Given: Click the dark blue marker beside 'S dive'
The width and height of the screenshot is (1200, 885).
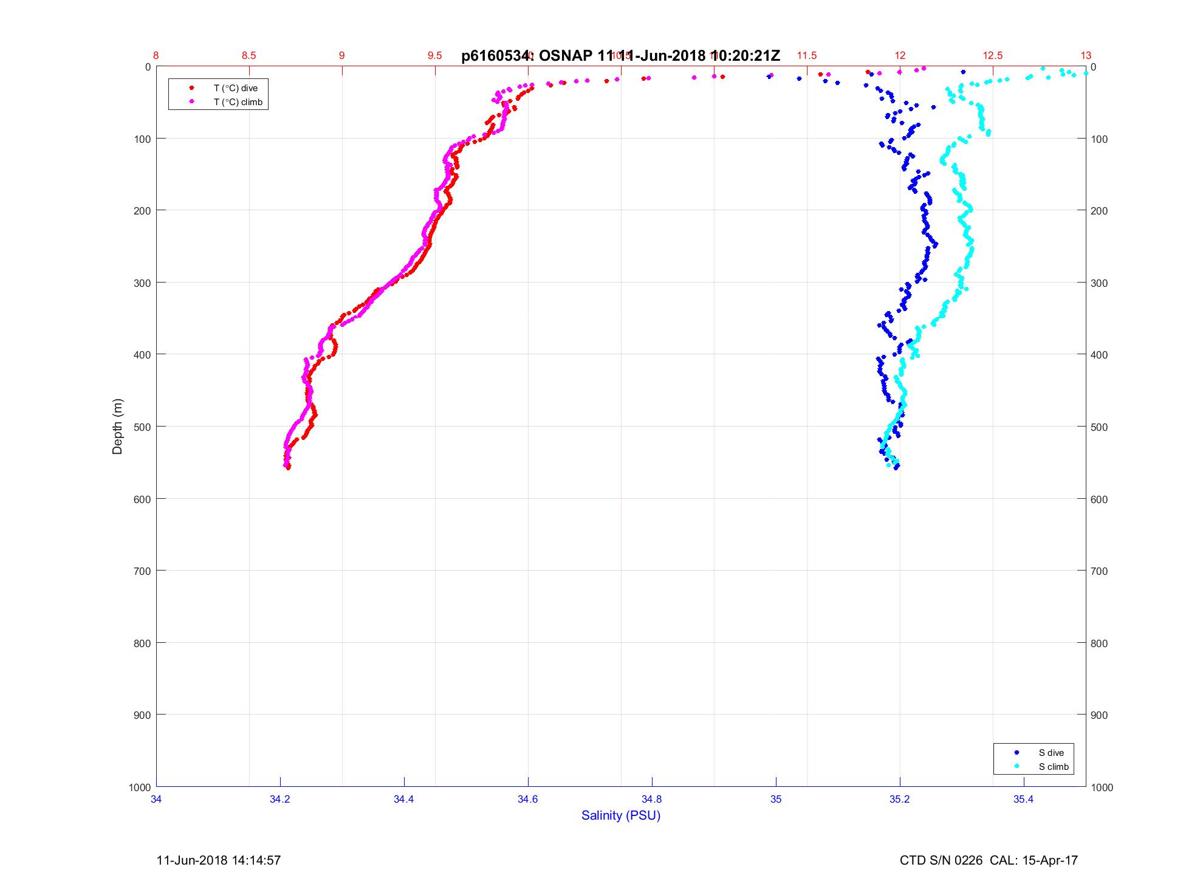Looking at the screenshot, I should tap(1017, 752).
